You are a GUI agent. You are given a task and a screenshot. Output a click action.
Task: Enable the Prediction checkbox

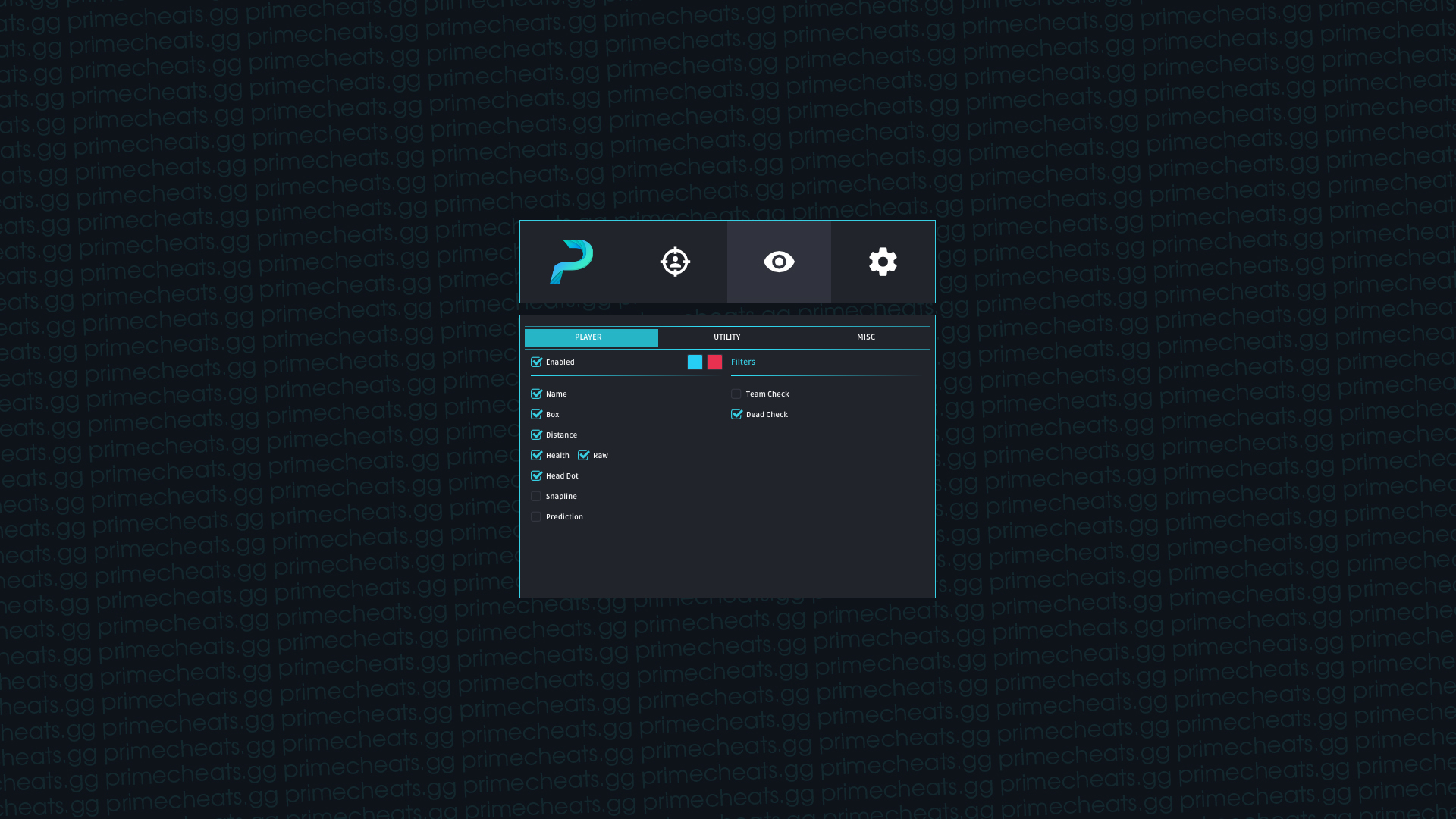coord(536,517)
